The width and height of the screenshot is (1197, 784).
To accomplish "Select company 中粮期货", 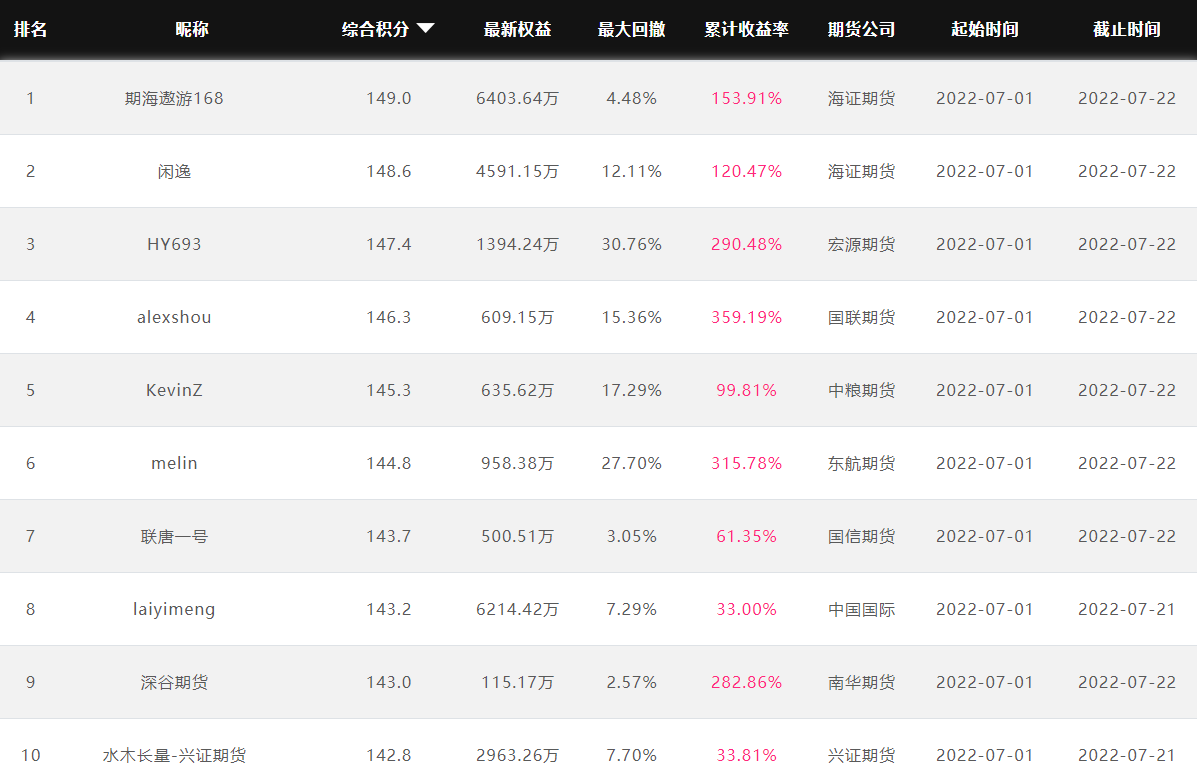I will (862, 390).
